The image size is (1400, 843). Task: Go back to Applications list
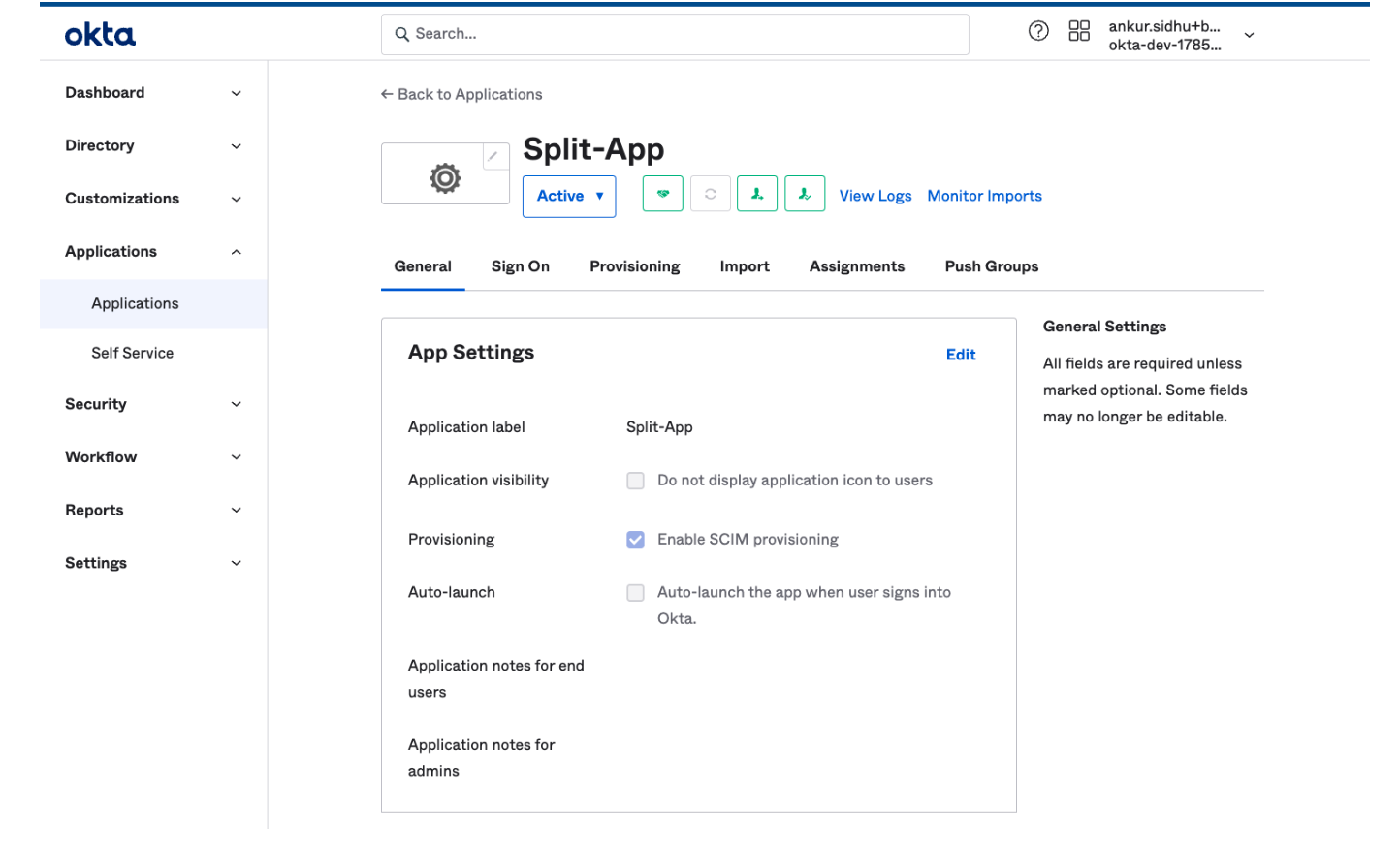click(x=461, y=94)
